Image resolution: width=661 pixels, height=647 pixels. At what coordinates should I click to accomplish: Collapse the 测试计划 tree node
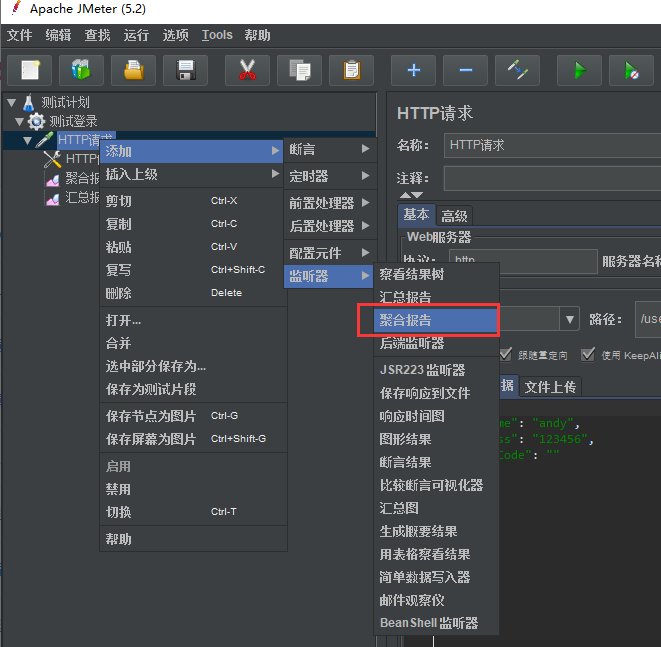coord(11,102)
